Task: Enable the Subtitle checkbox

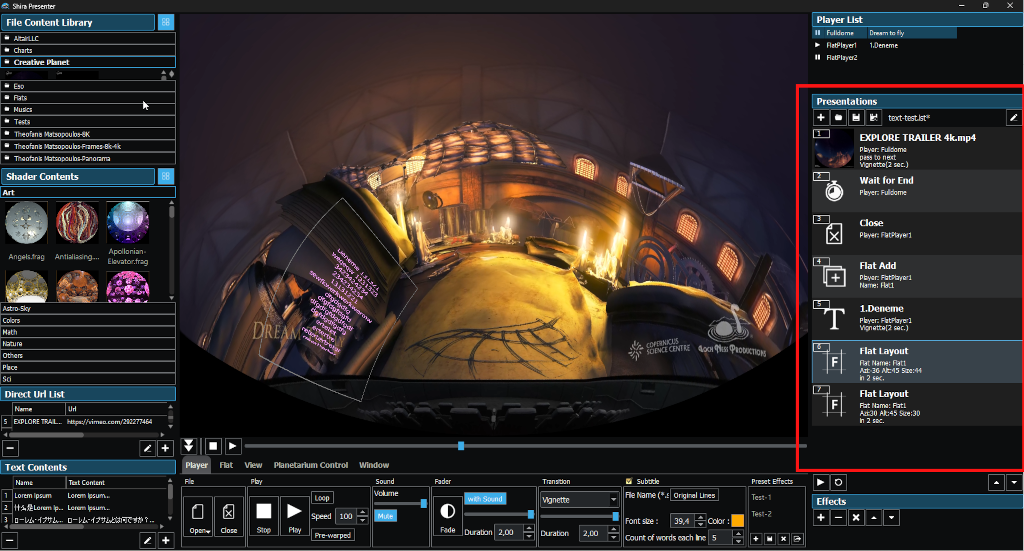Action: 629,482
